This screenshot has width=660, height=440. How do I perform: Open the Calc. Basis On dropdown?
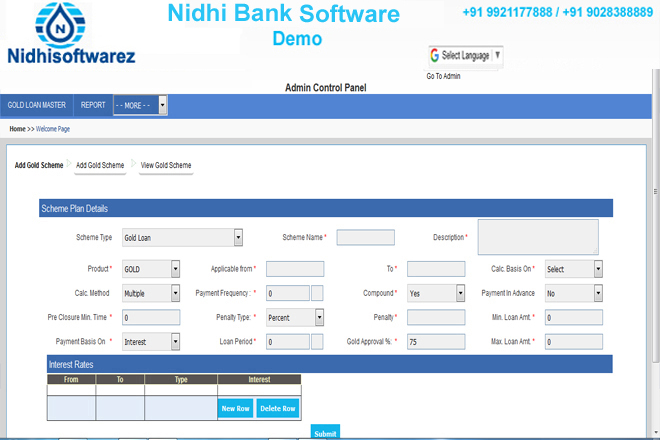pyautogui.click(x=574, y=269)
